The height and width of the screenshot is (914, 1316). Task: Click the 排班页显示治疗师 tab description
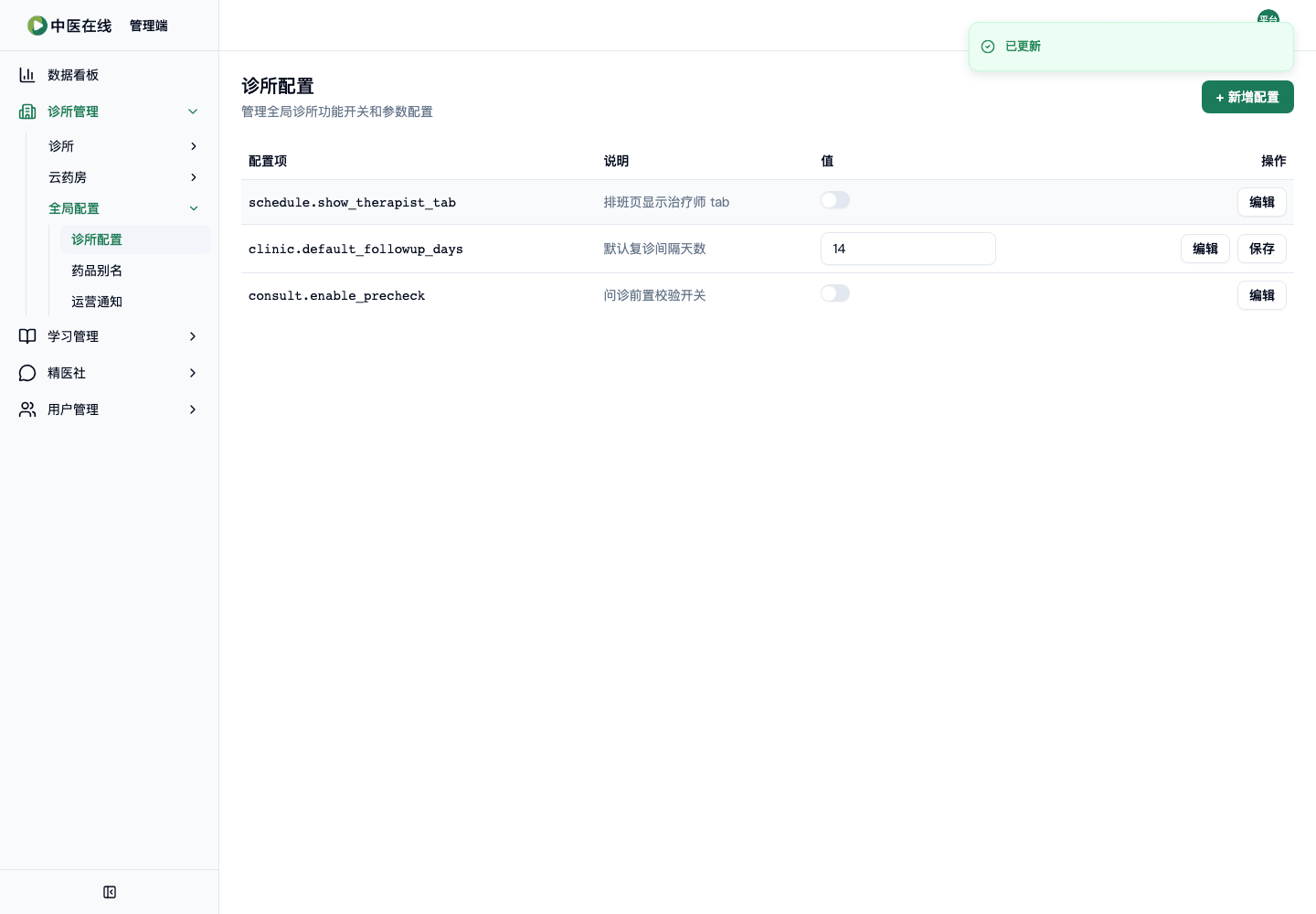(666, 202)
